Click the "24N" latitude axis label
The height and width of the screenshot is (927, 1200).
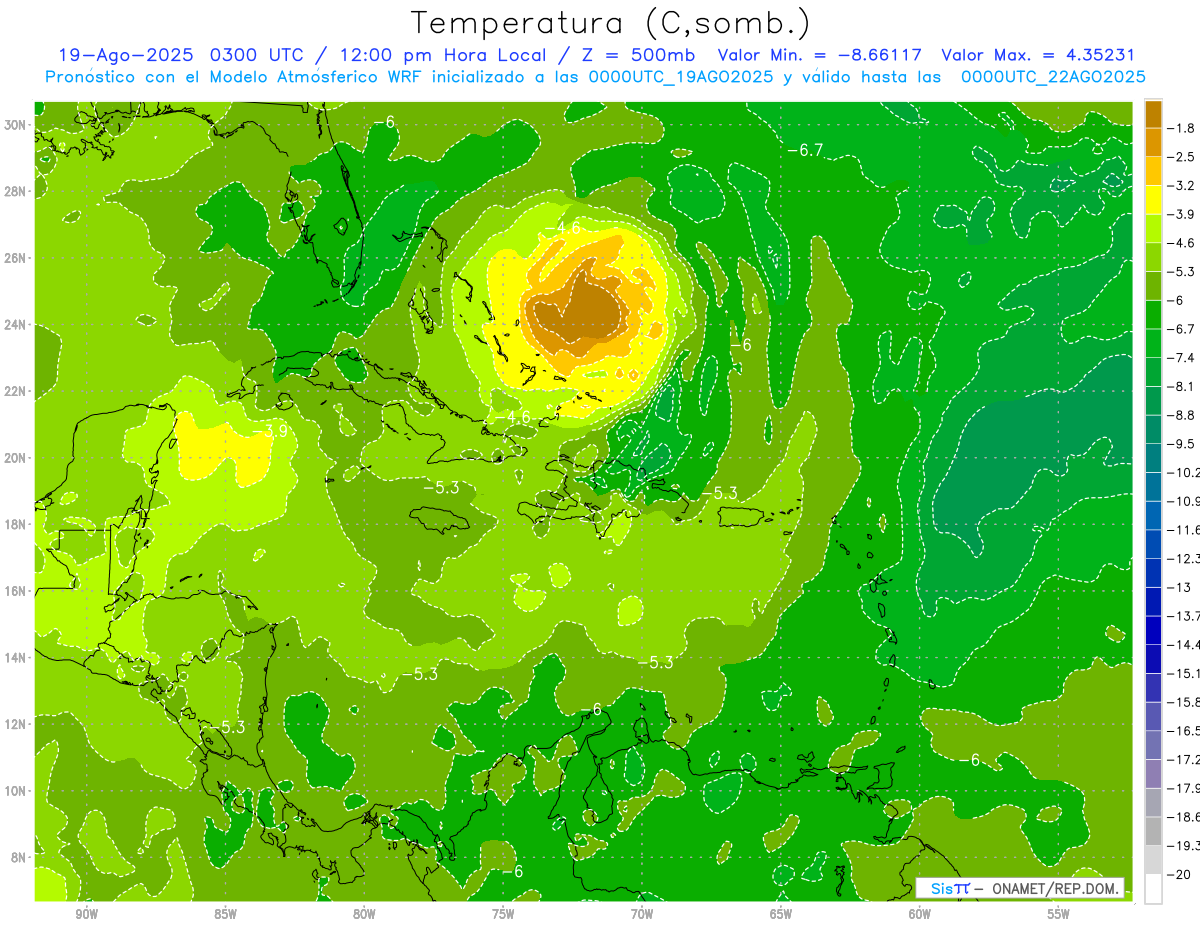(x=15, y=324)
